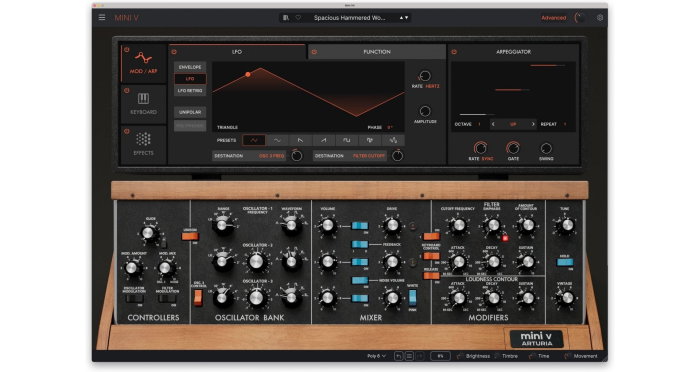
Task: Click the LFO Rate knob
Action: pos(425,75)
